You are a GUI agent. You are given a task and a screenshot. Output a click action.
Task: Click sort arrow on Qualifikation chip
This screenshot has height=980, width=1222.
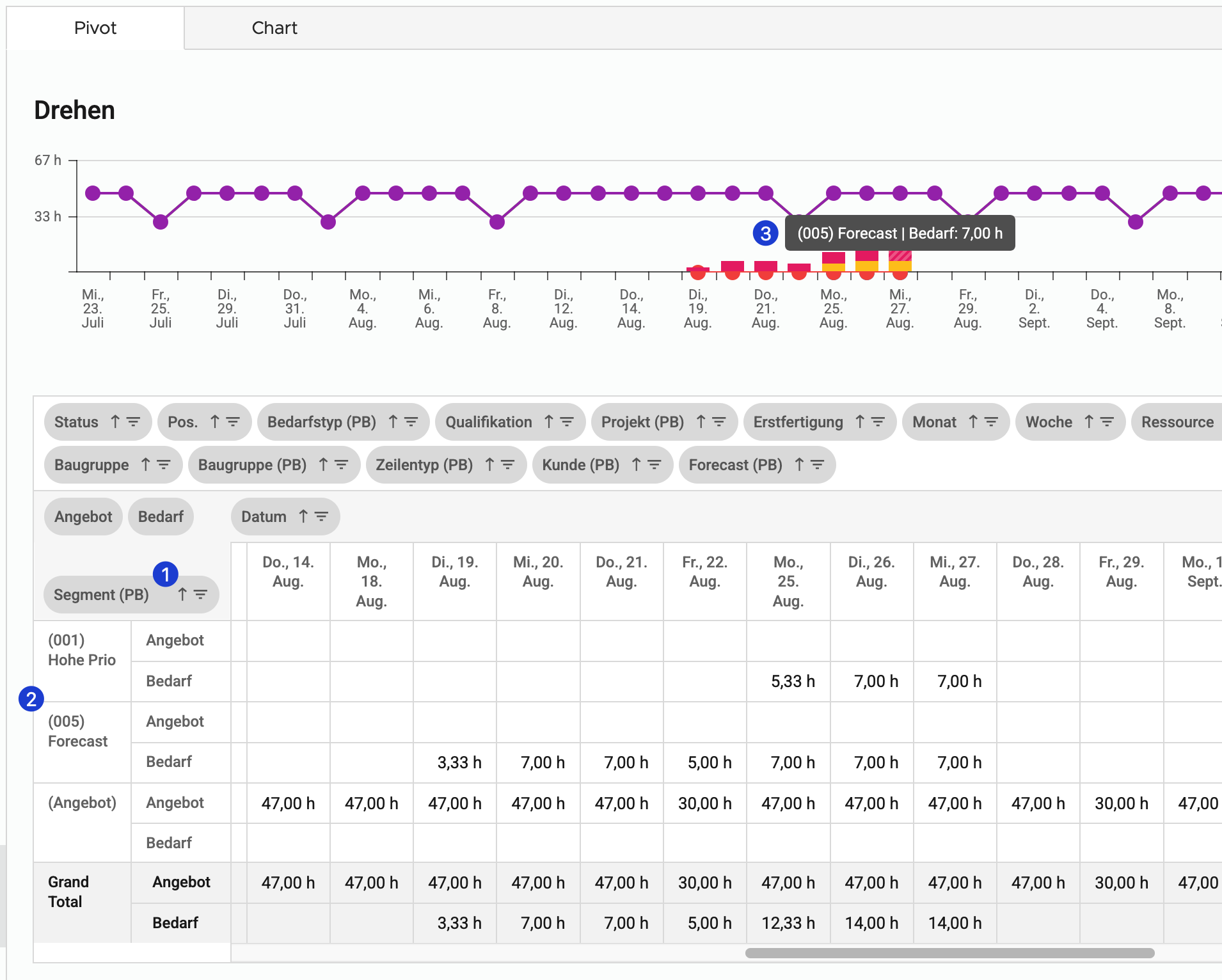[549, 422]
